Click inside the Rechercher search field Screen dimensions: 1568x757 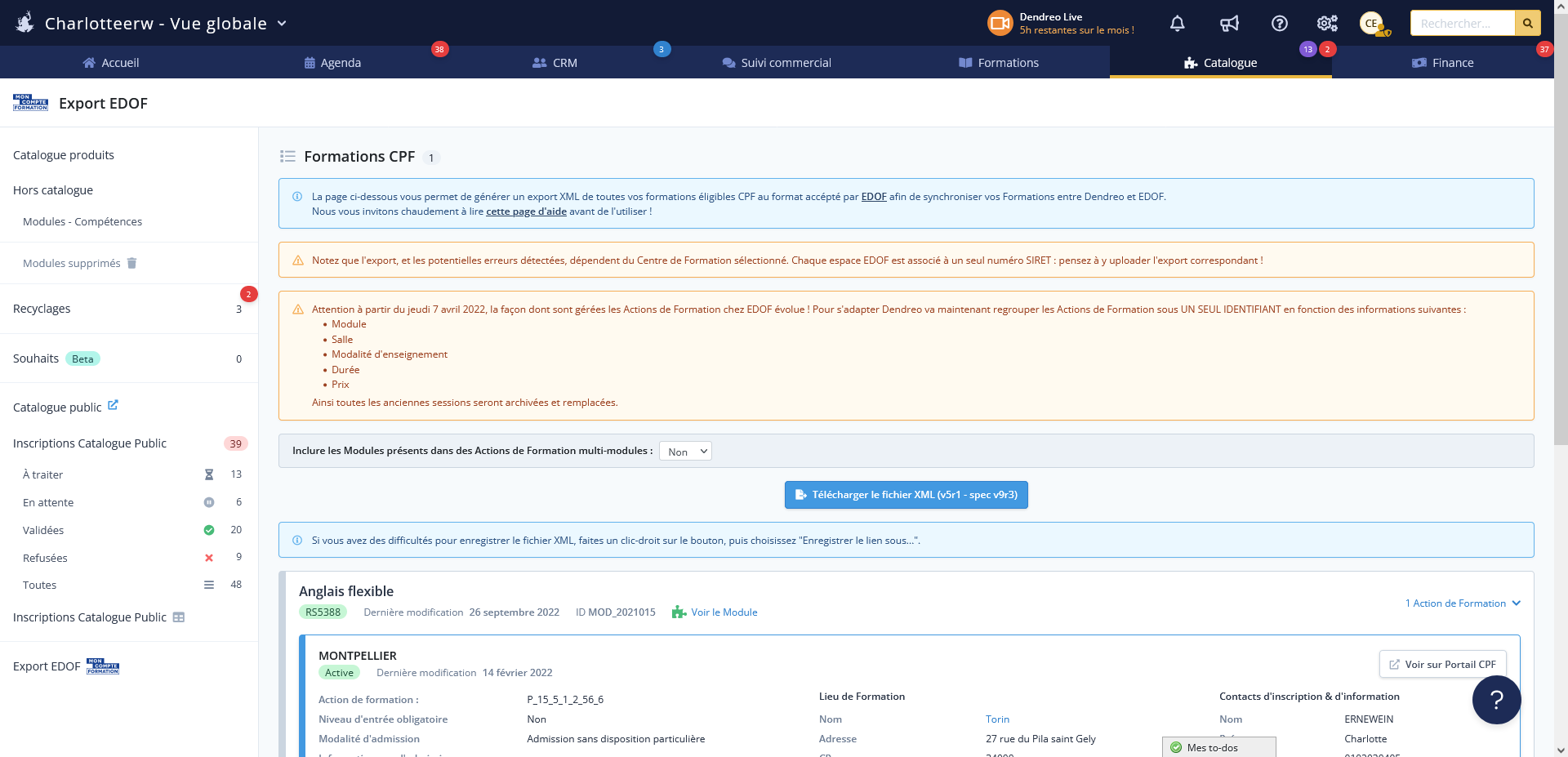point(1462,23)
